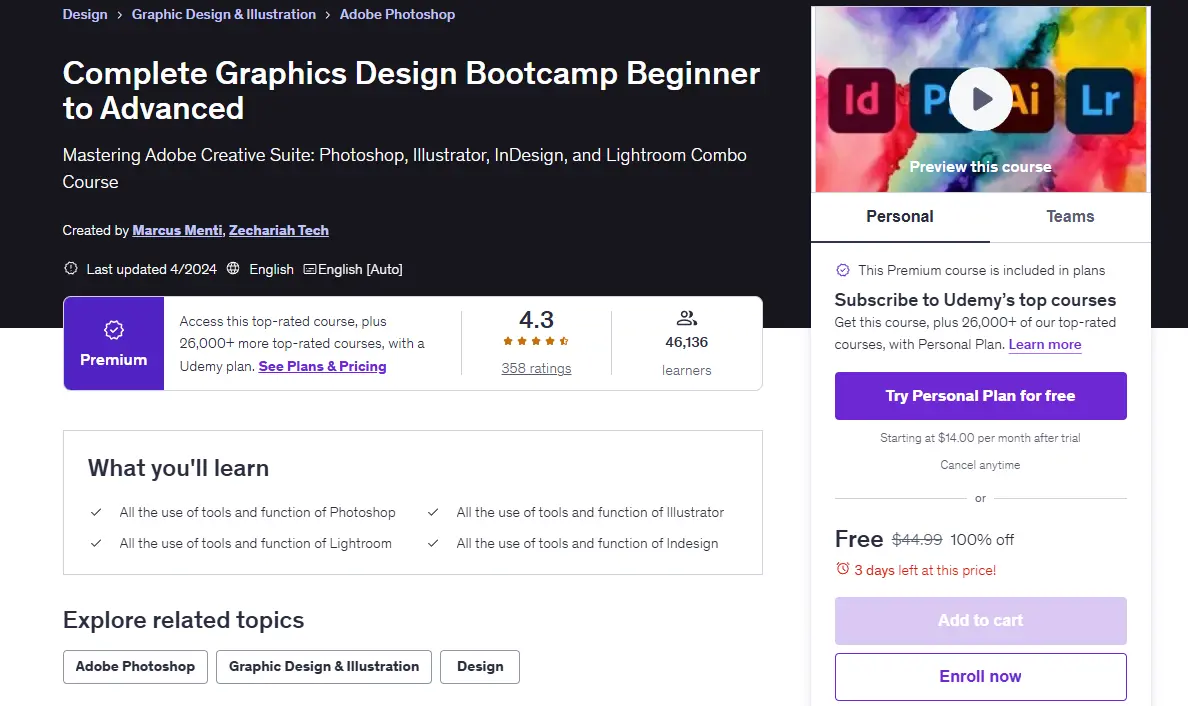Click the English language text next to the globe
This screenshot has height=706, width=1188.
(x=271, y=269)
